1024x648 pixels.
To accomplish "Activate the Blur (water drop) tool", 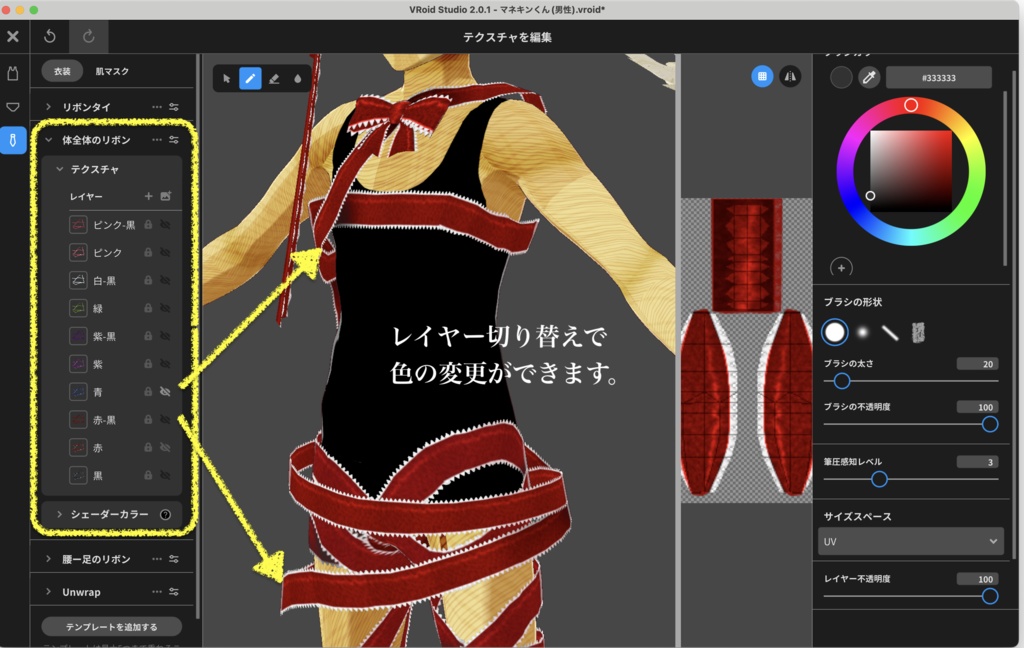I will [297, 79].
